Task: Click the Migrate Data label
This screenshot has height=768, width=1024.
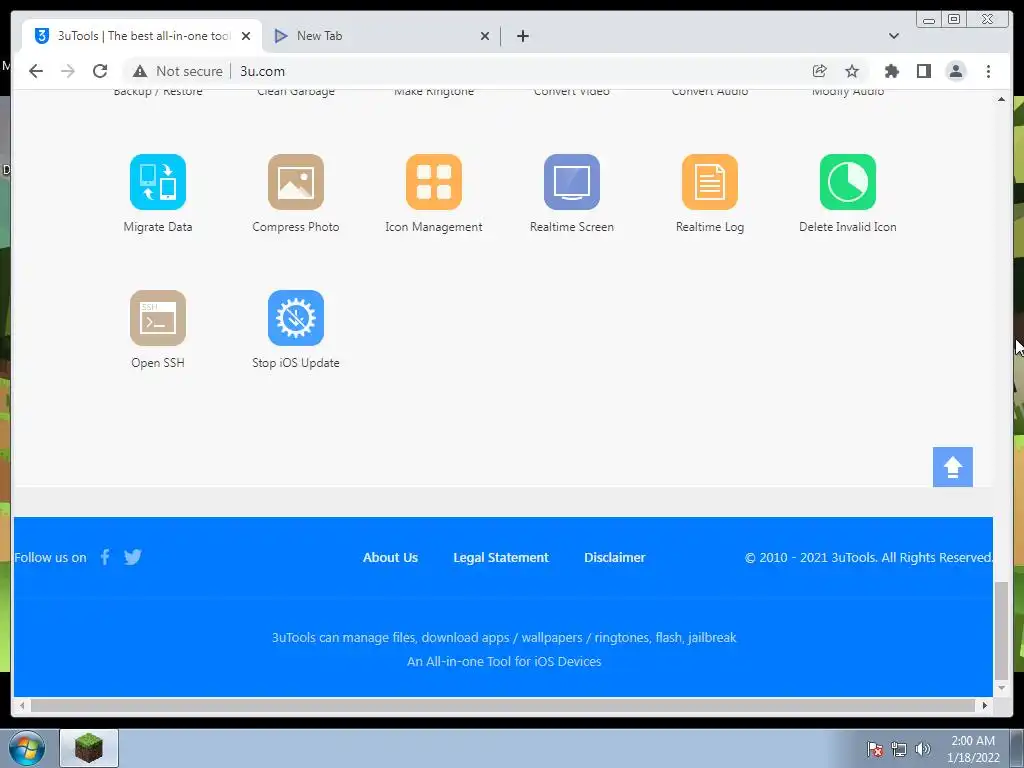Action: pyautogui.click(x=157, y=227)
